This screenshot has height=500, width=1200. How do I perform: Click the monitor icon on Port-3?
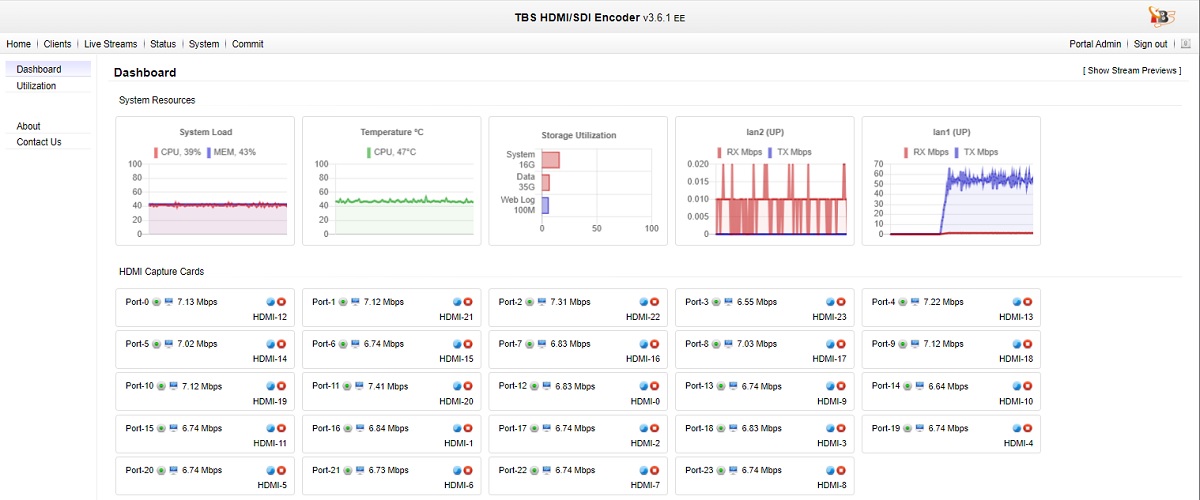click(x=729, y=302)
